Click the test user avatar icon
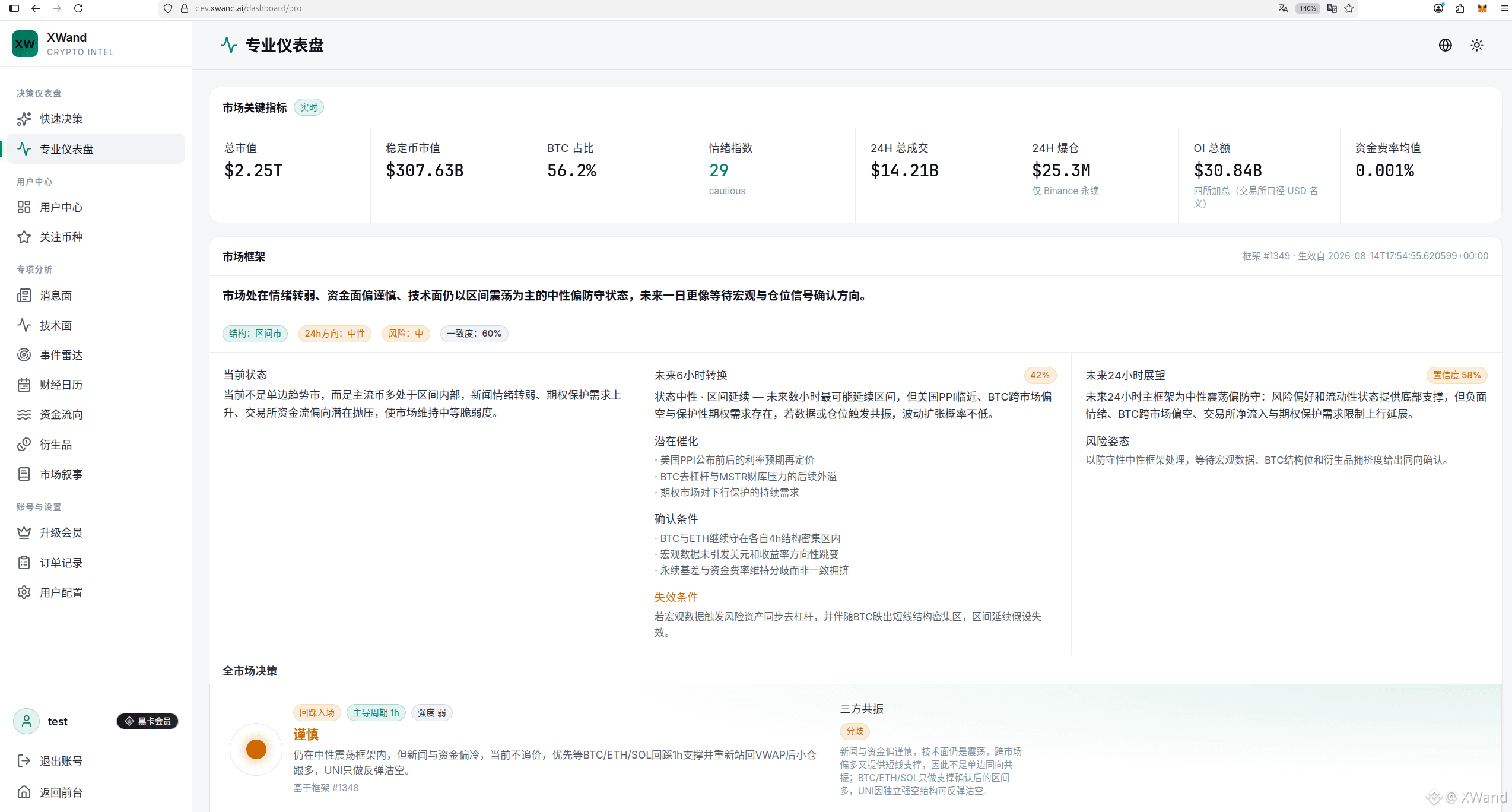Screen dimensions: 1512x812 (x=27, y=721)
